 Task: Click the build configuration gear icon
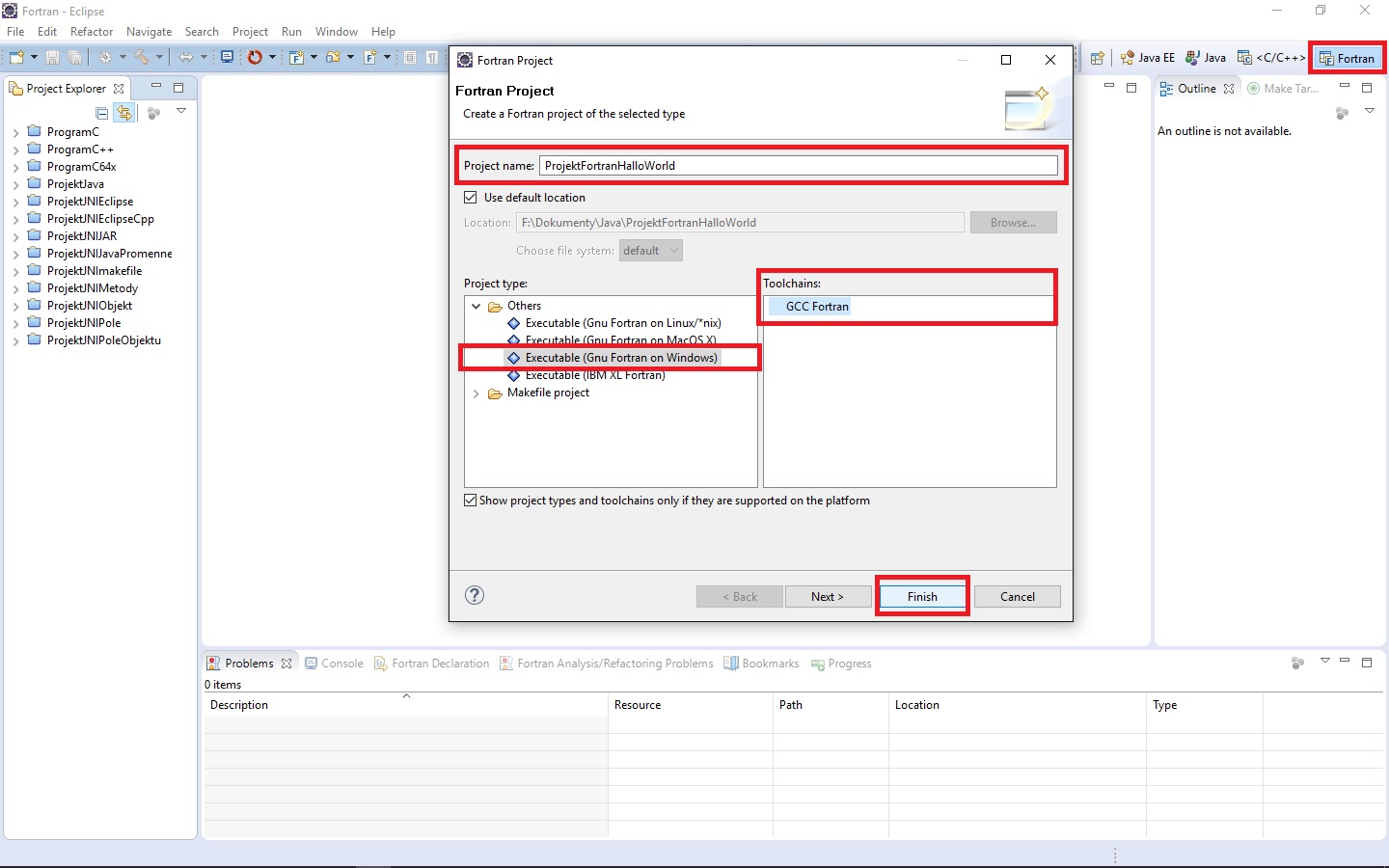point(105,58)
